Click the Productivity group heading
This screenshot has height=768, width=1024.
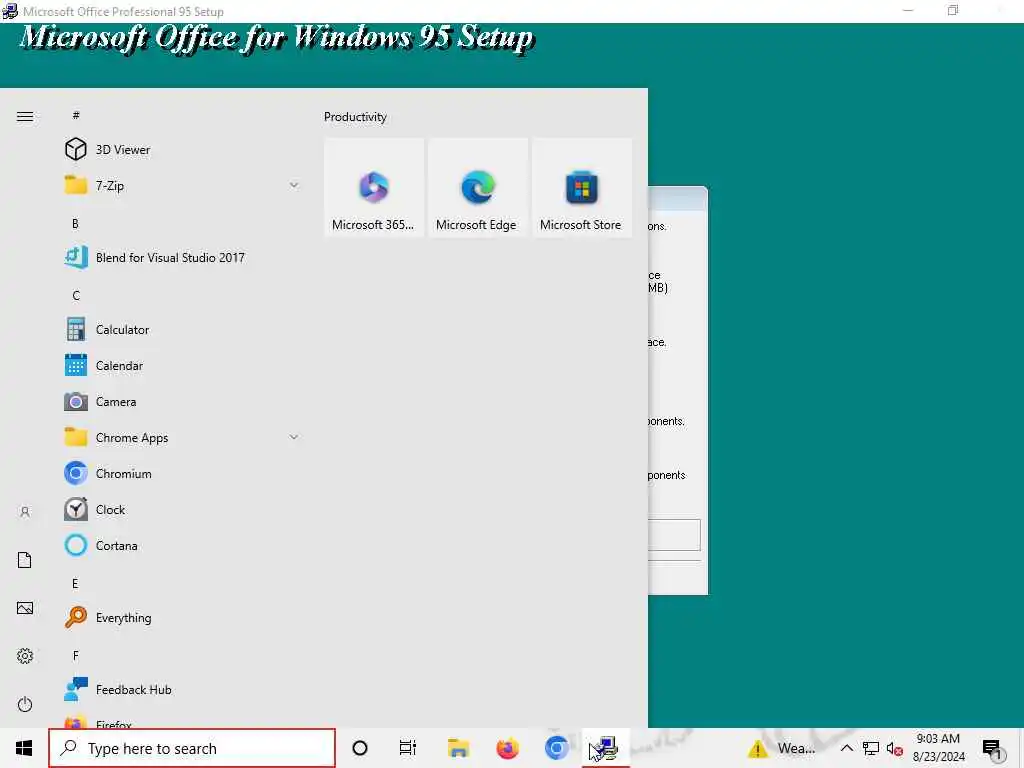[x=355, y=117]
